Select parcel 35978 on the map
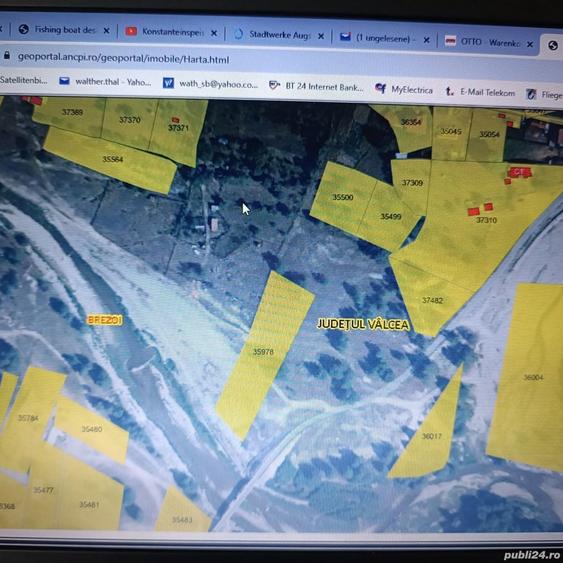 click(265, 354)
